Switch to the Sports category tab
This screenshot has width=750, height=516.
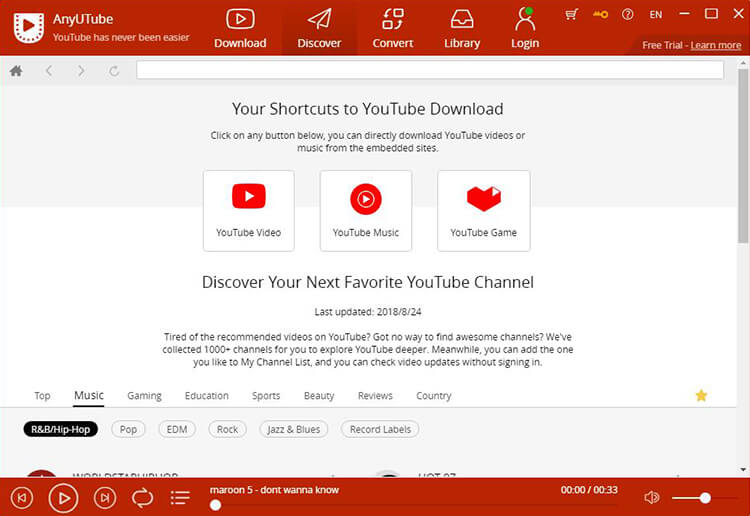coord(266,396)
